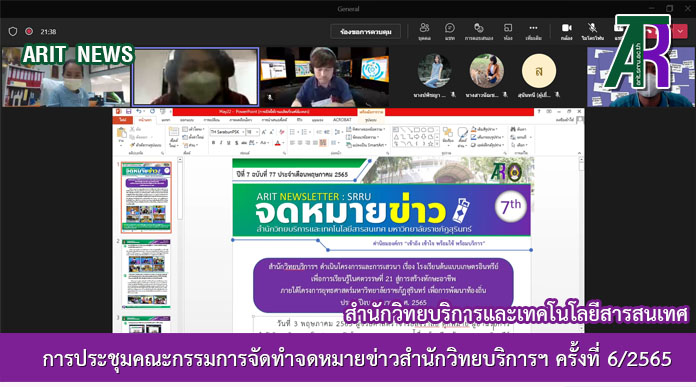Click the Redo icon in quick access
Viewport: 696px width, 387px height.
click(152, 111)
